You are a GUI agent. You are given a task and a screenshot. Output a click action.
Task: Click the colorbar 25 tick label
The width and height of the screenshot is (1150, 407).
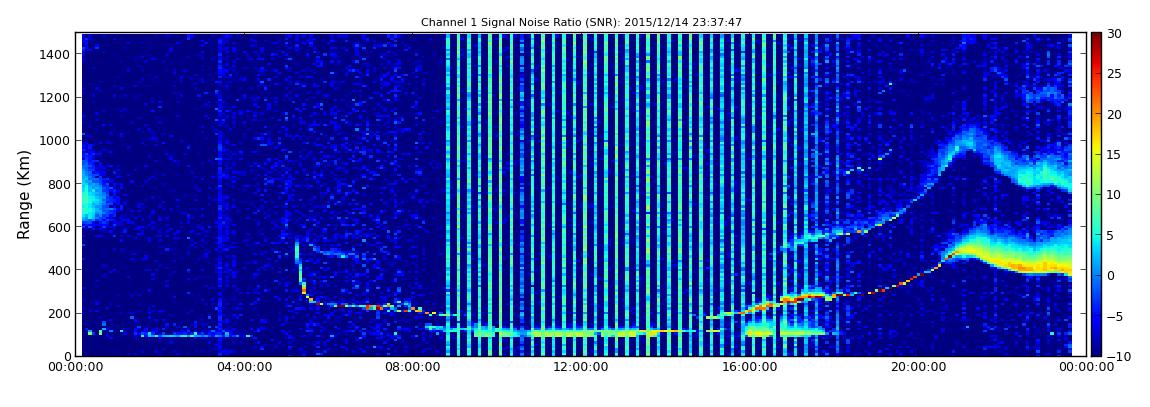(1115, 73)
